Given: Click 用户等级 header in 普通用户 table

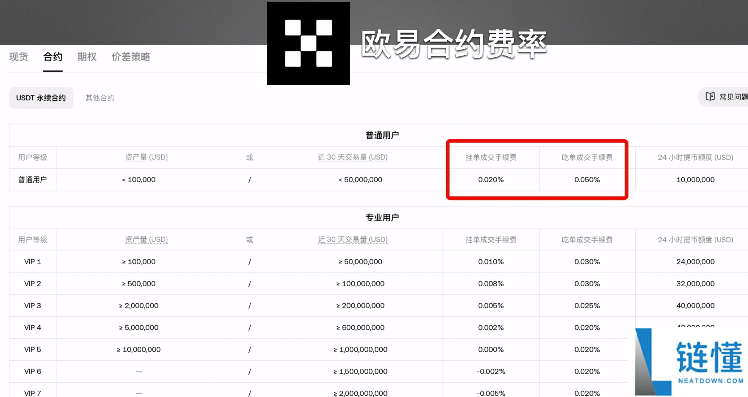Looking at the screenshot, I should click(x=32, y=157).
